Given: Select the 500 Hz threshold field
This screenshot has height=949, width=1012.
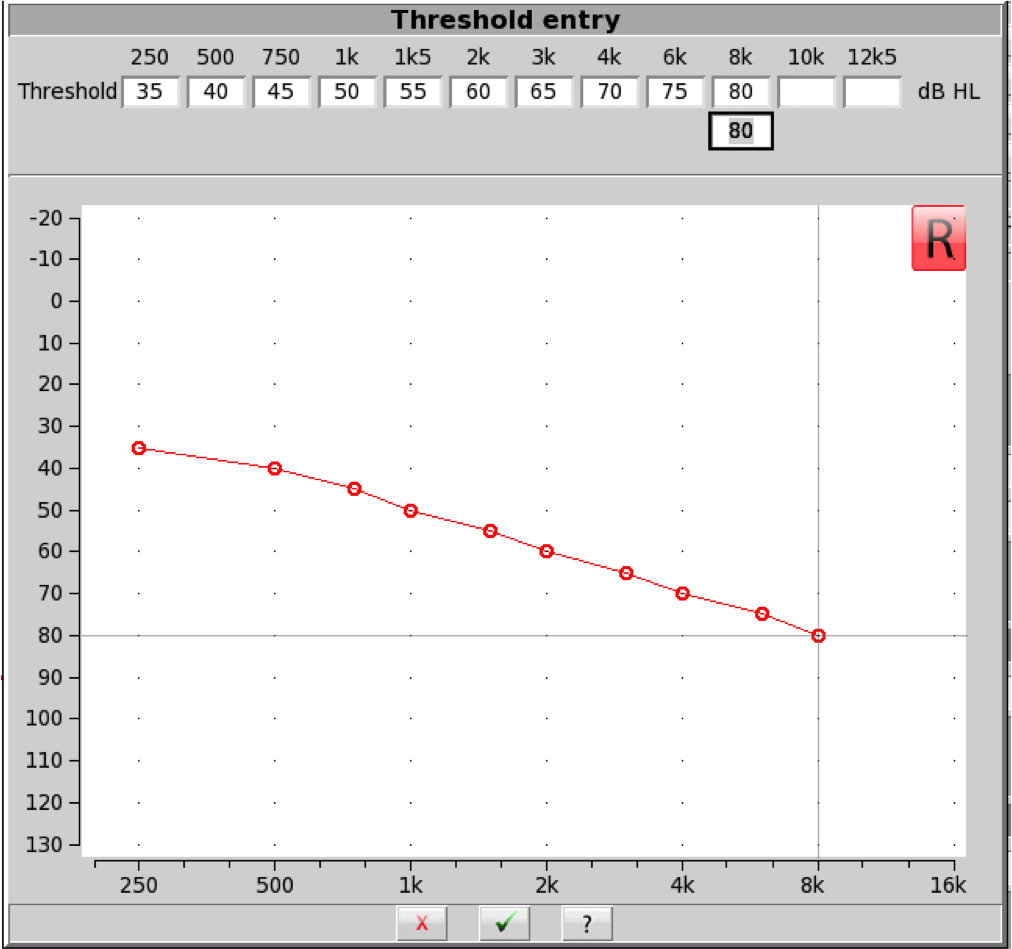Looking at the screenshot, I should coord(216,92).
